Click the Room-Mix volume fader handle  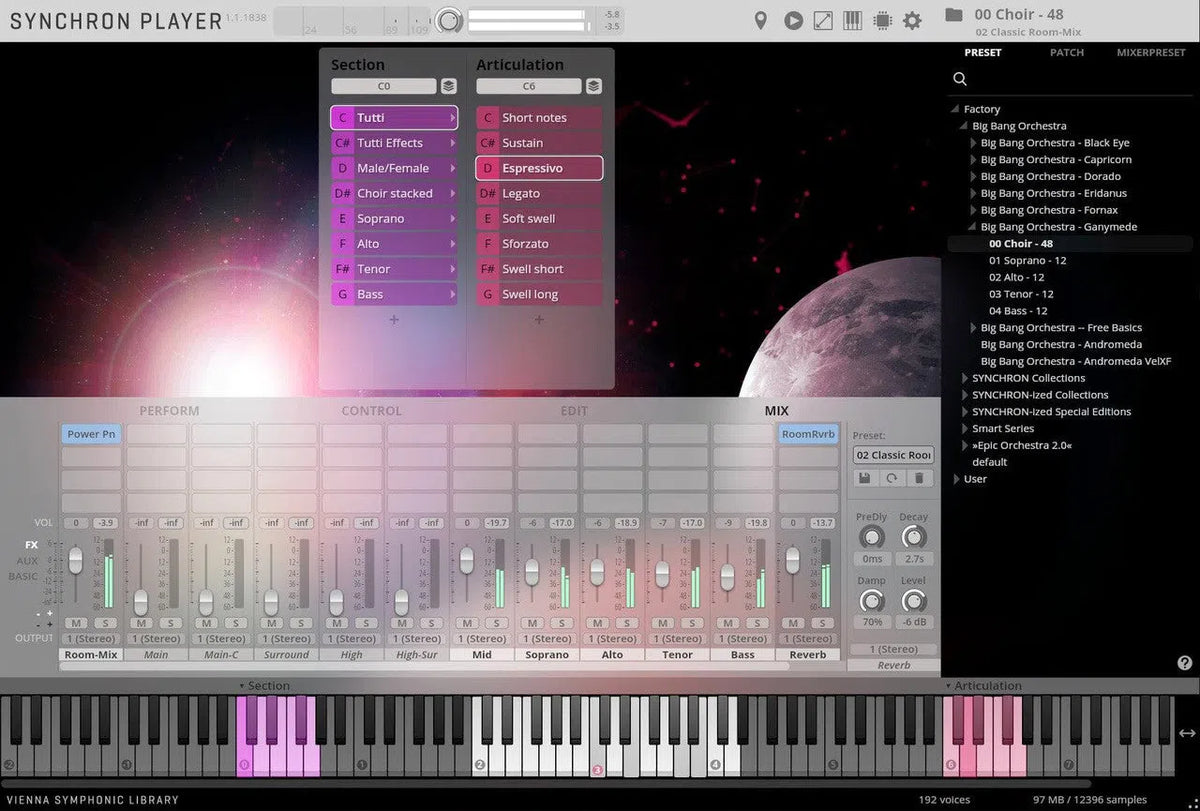(75, 561)
